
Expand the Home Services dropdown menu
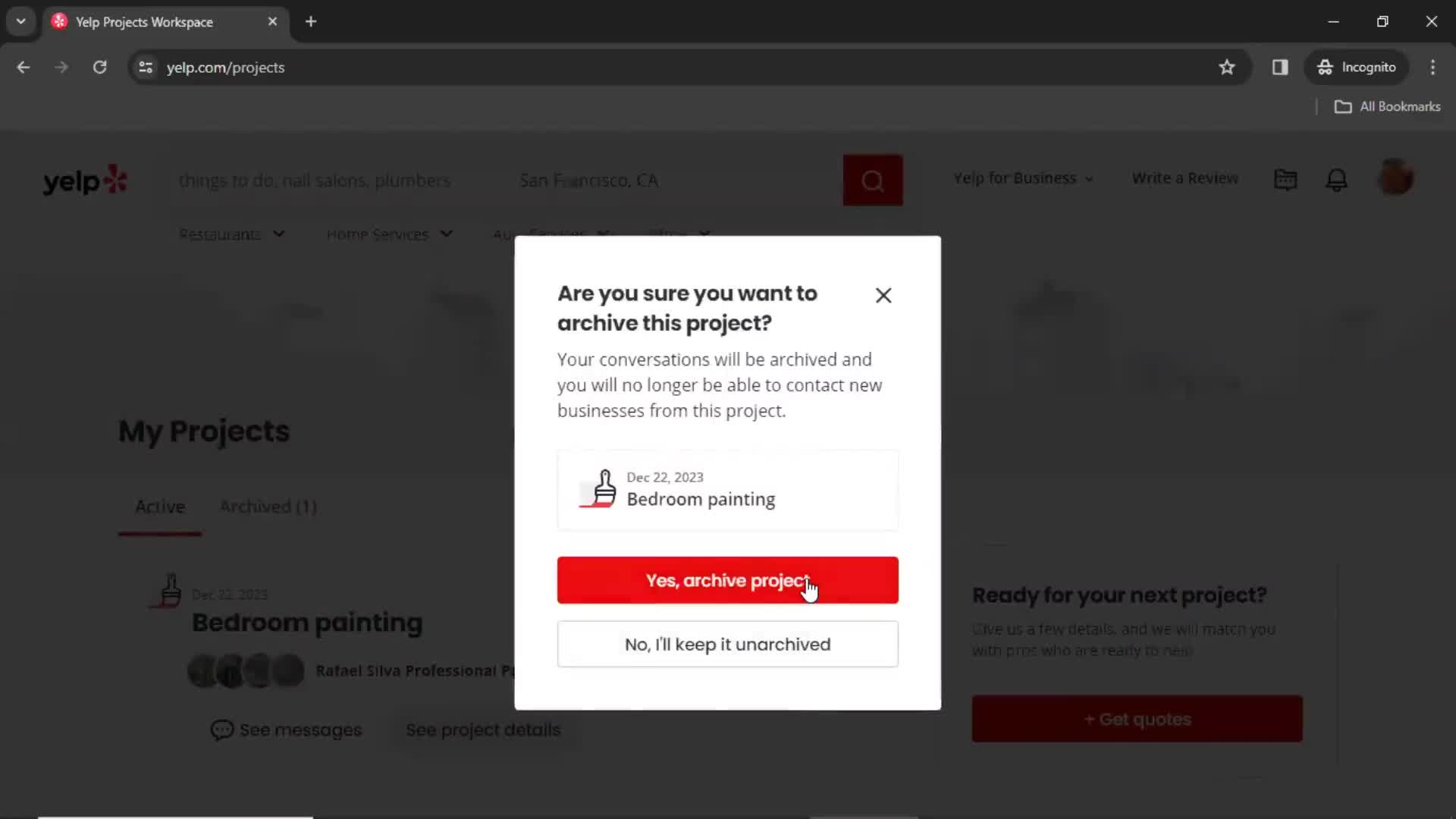click(388, 233)
